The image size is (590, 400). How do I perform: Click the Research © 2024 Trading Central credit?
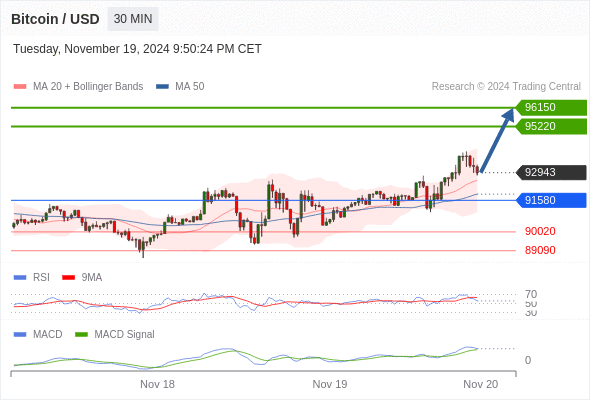(506, 87)
